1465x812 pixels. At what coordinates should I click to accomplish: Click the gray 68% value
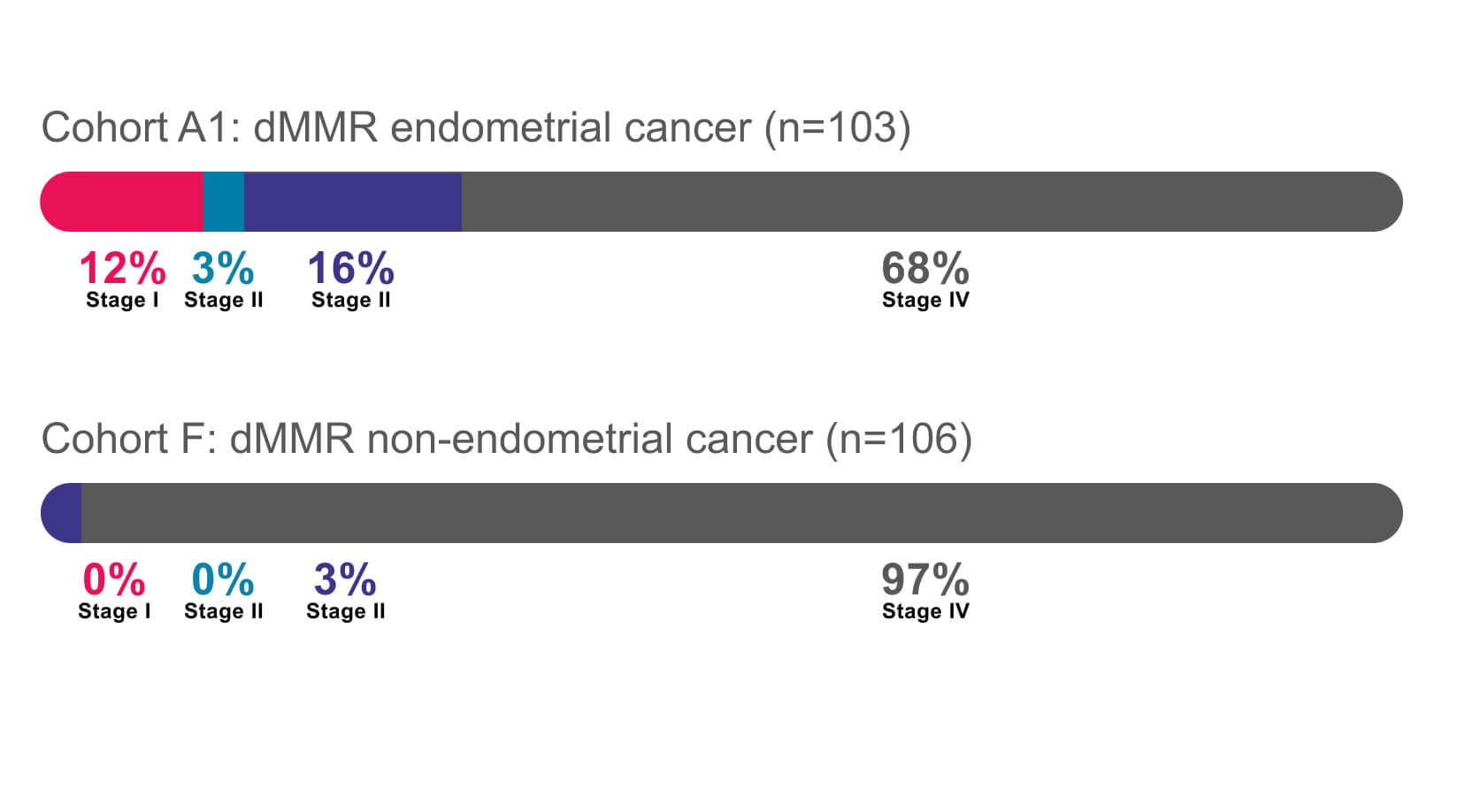click(x=925, y=268)
